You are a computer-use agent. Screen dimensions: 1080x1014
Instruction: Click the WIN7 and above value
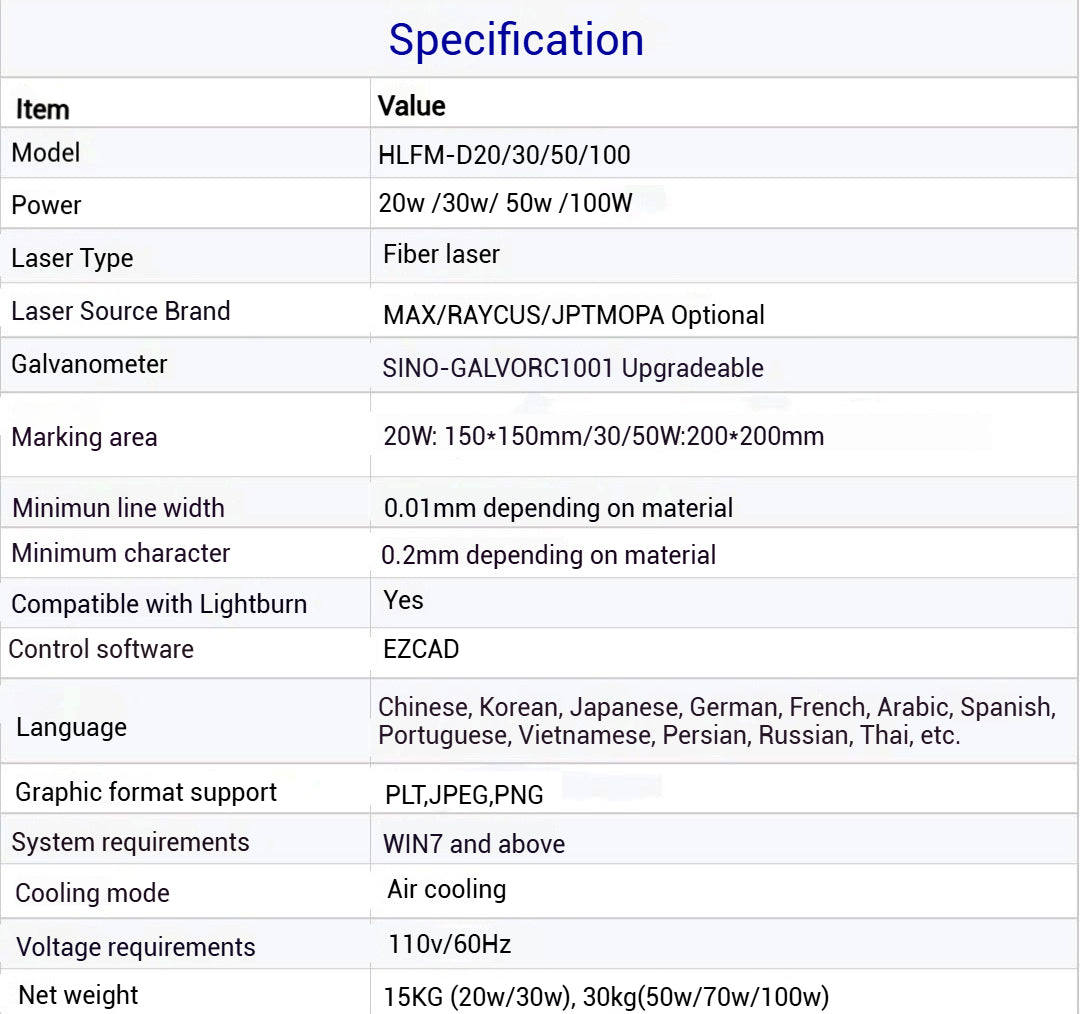tap(474, 844)
